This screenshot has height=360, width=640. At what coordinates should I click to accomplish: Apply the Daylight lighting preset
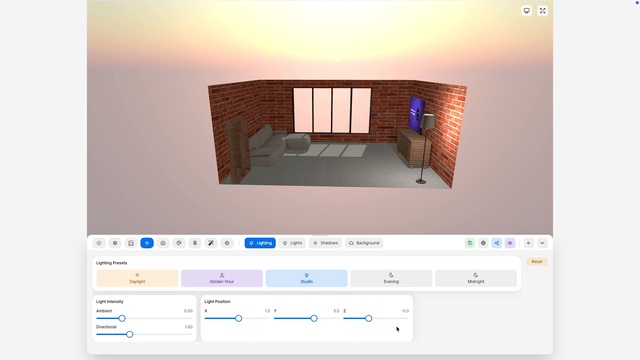pyautogui.click(x=137, y=278)
